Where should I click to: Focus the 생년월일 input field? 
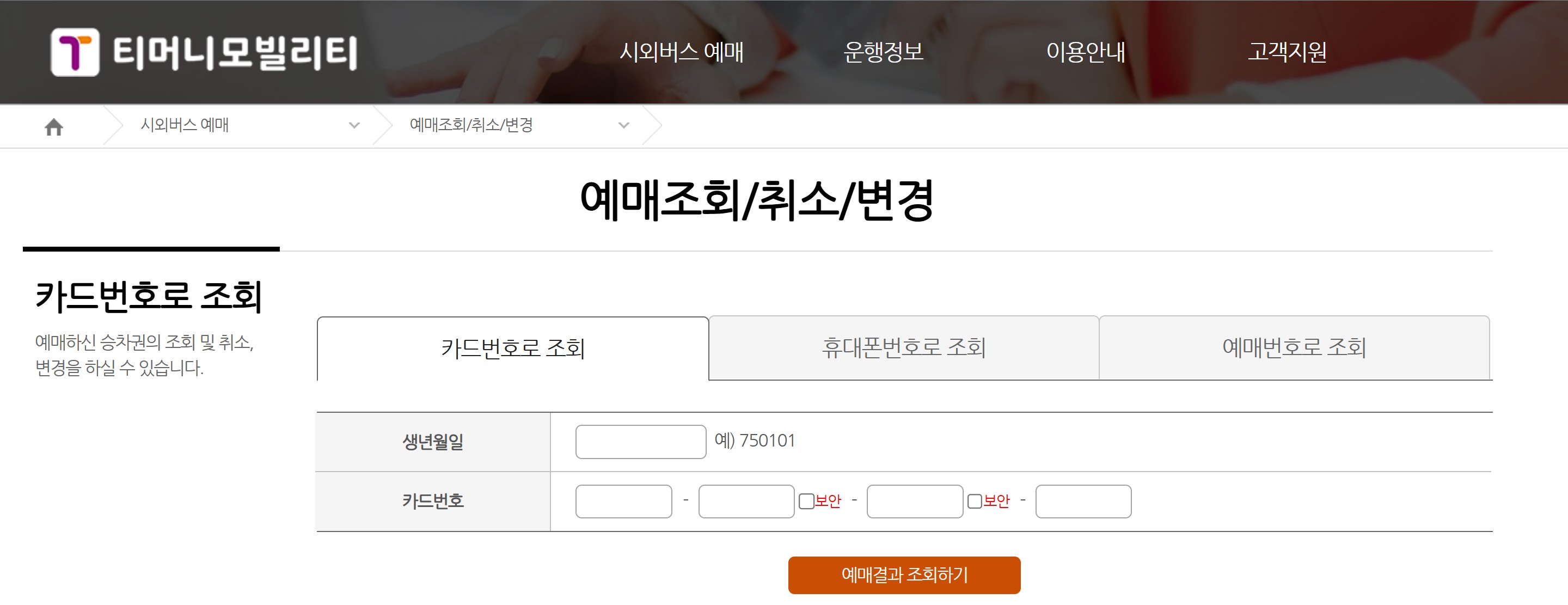[x=640, y=442]
